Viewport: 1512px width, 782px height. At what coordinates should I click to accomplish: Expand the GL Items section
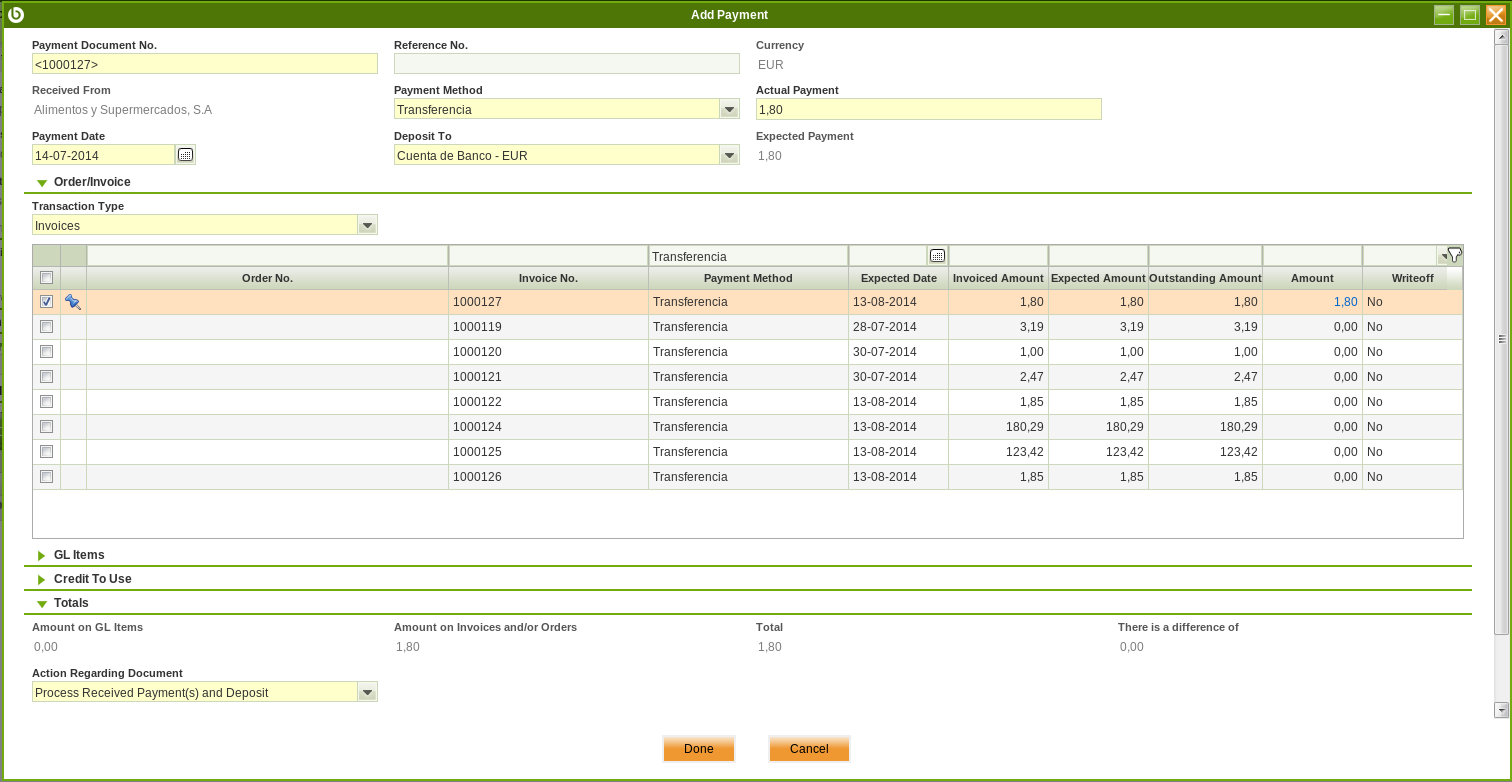[x=78, y=555]
